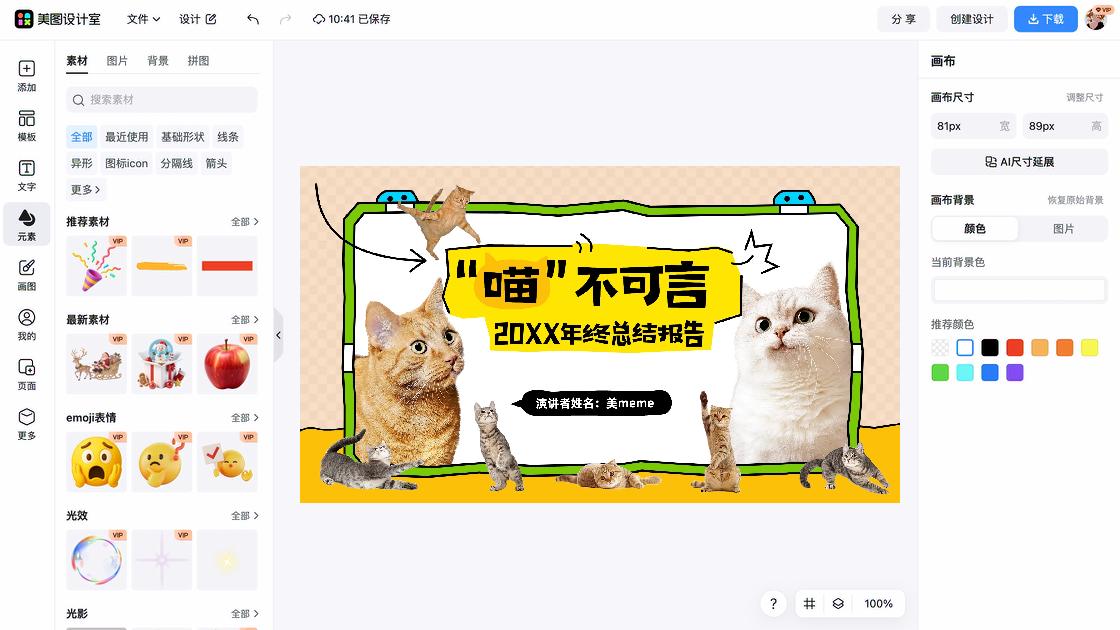Screen dimensions: 1120x630
Task: Switch to the 背景 tab
Action: point(158,61)
